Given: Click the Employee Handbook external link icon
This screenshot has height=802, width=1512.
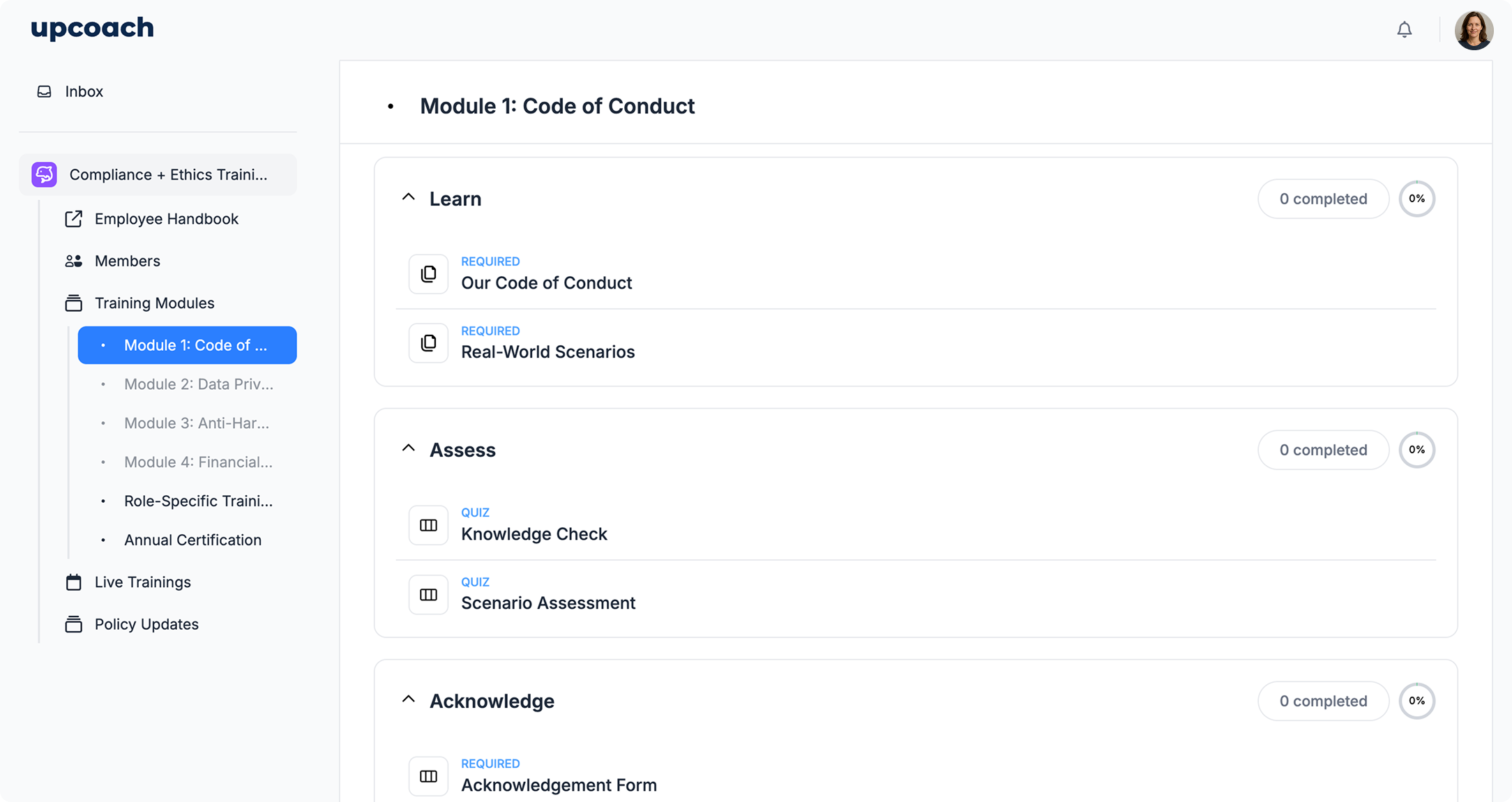Looking at the screenshot, I should 73,219.
